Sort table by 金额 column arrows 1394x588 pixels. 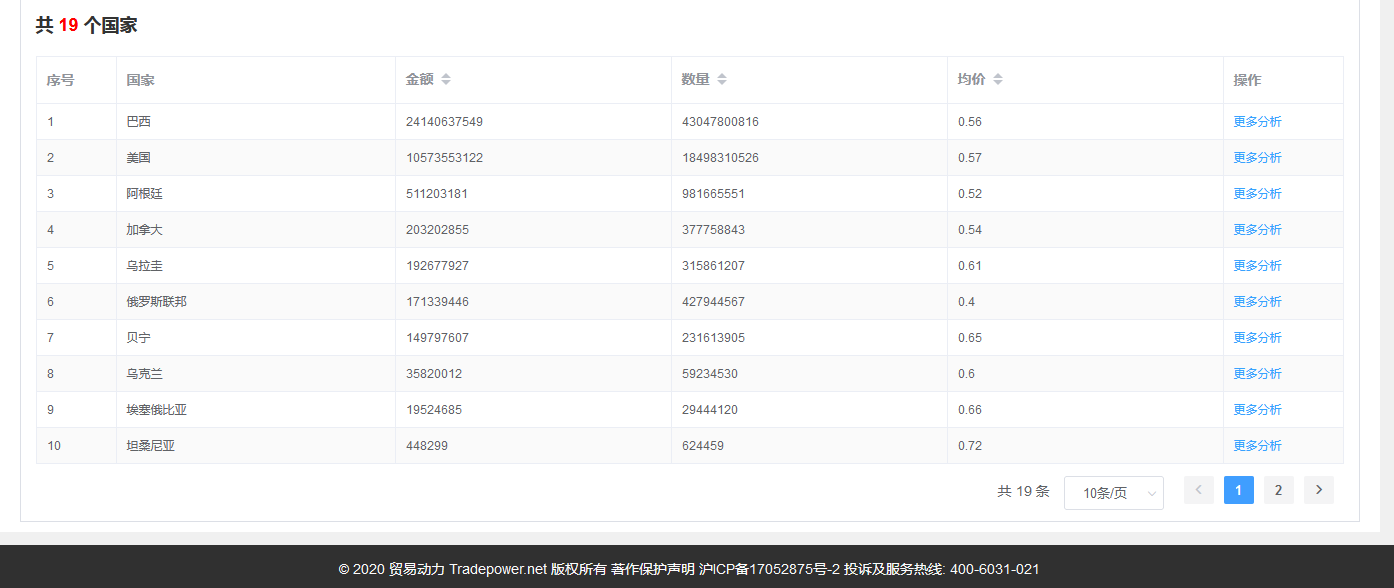446,79
